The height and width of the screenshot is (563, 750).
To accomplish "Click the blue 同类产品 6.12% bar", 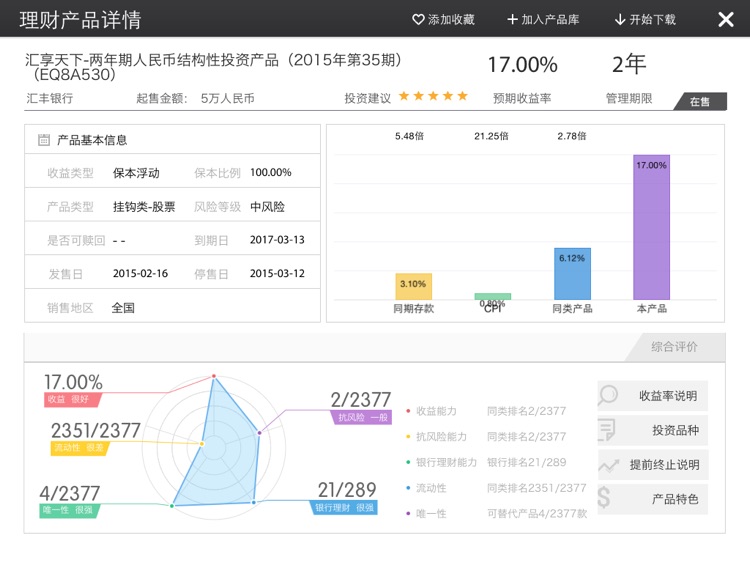I will point(572,274).
